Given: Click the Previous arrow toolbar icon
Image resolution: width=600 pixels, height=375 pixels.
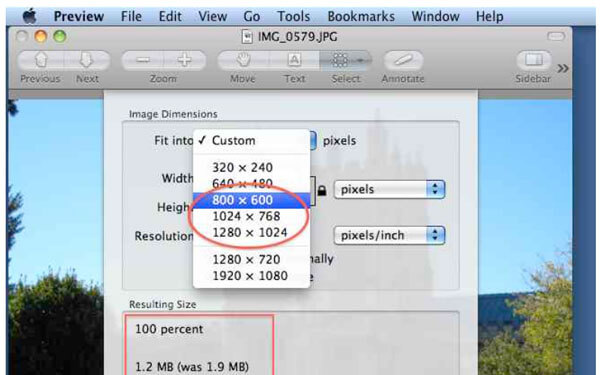Looking at the screenshot, I should (x=41, y=60).
